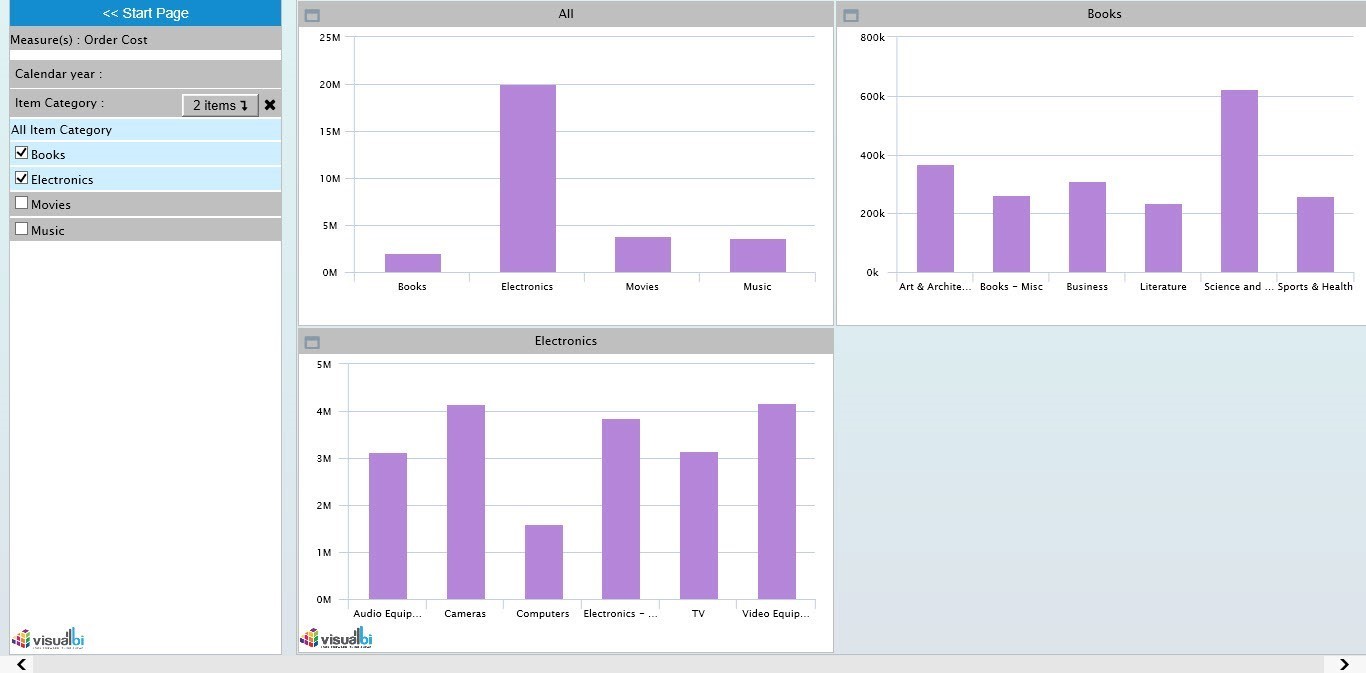Click the horizontal scrollbar track at bottom
Image resolution: width=1366 pixels, height=673 pixels.
[680, 664]
